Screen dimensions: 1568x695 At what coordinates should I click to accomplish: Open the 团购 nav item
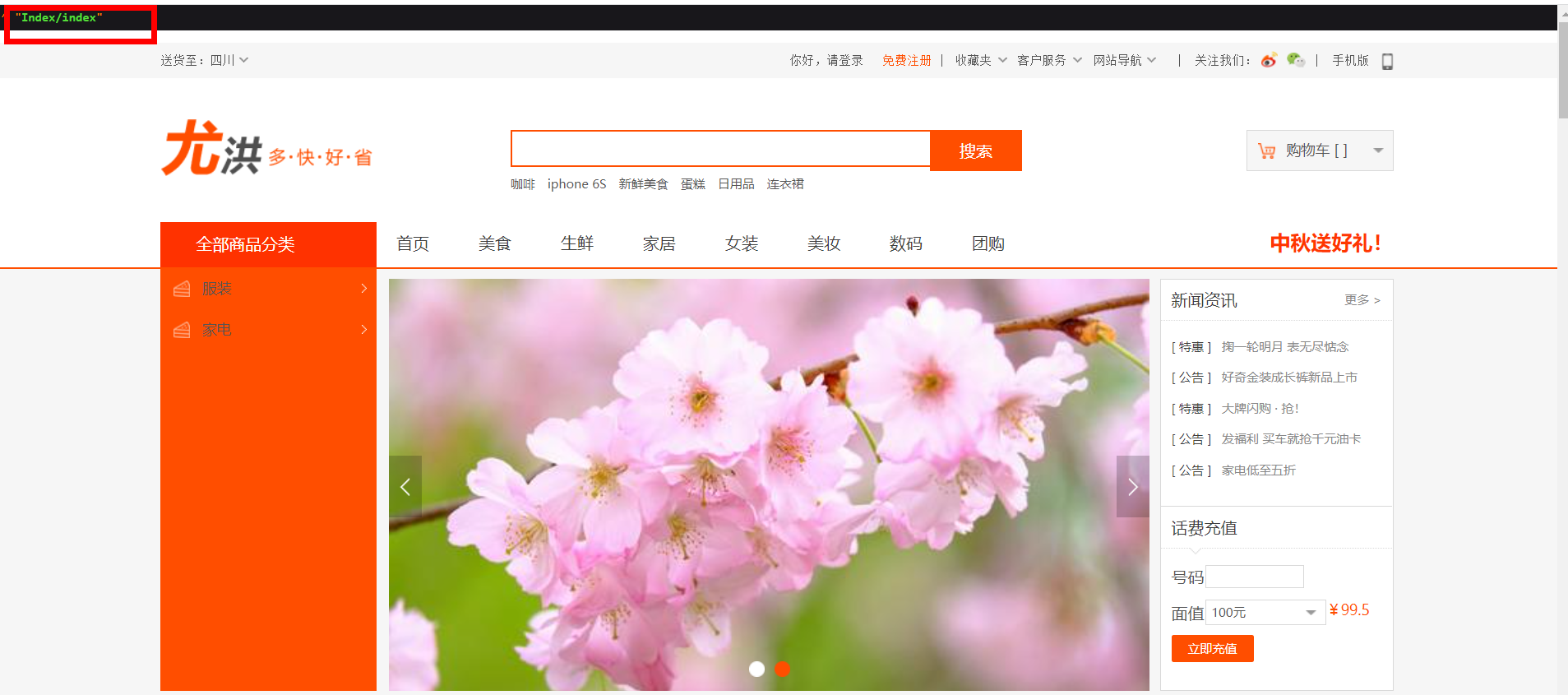tap(988, 243)
